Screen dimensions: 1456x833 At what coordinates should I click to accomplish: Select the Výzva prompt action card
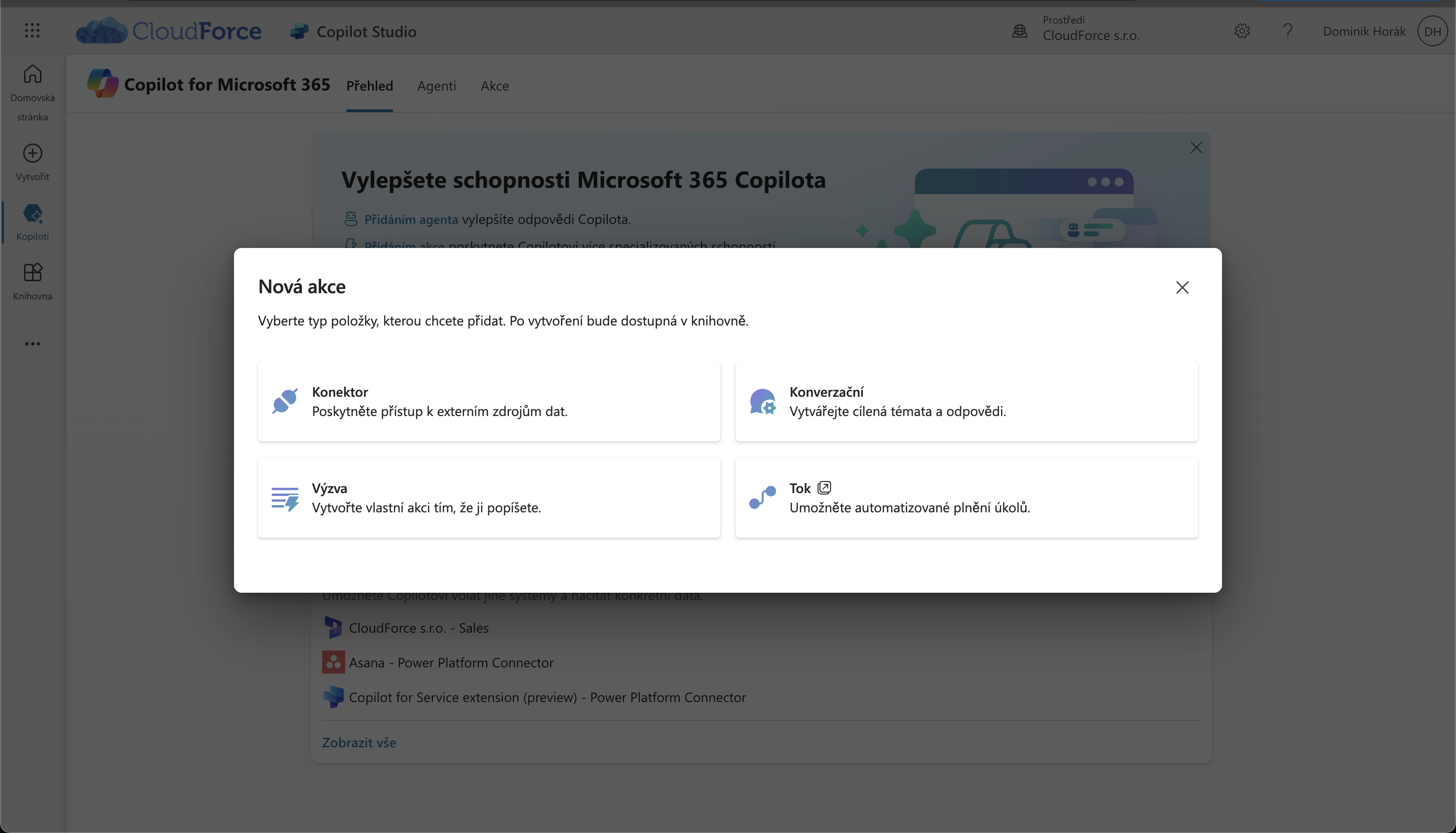[489, 497]
